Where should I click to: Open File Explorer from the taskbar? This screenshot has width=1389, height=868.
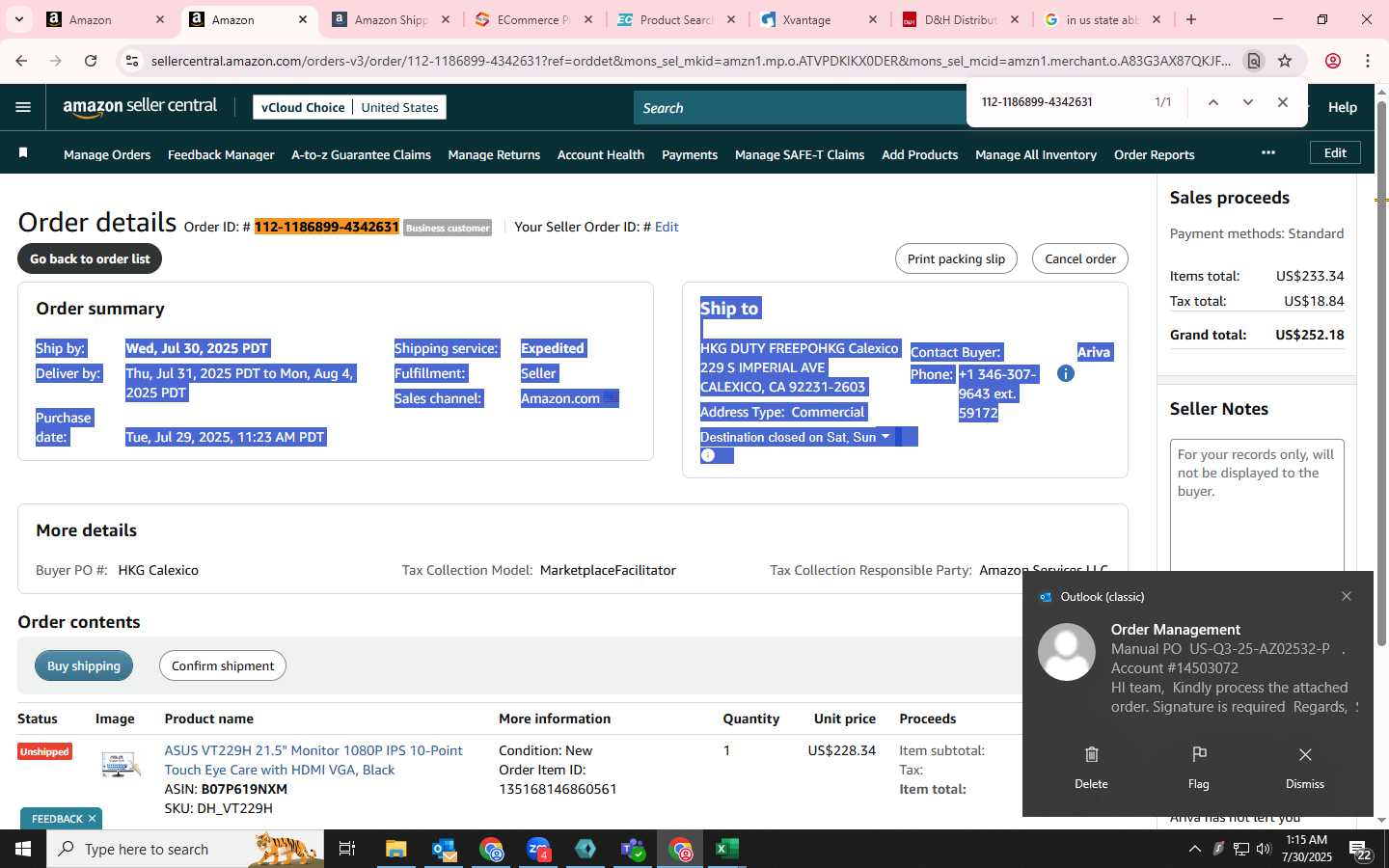pyautogui.click(x=396, y=849)
